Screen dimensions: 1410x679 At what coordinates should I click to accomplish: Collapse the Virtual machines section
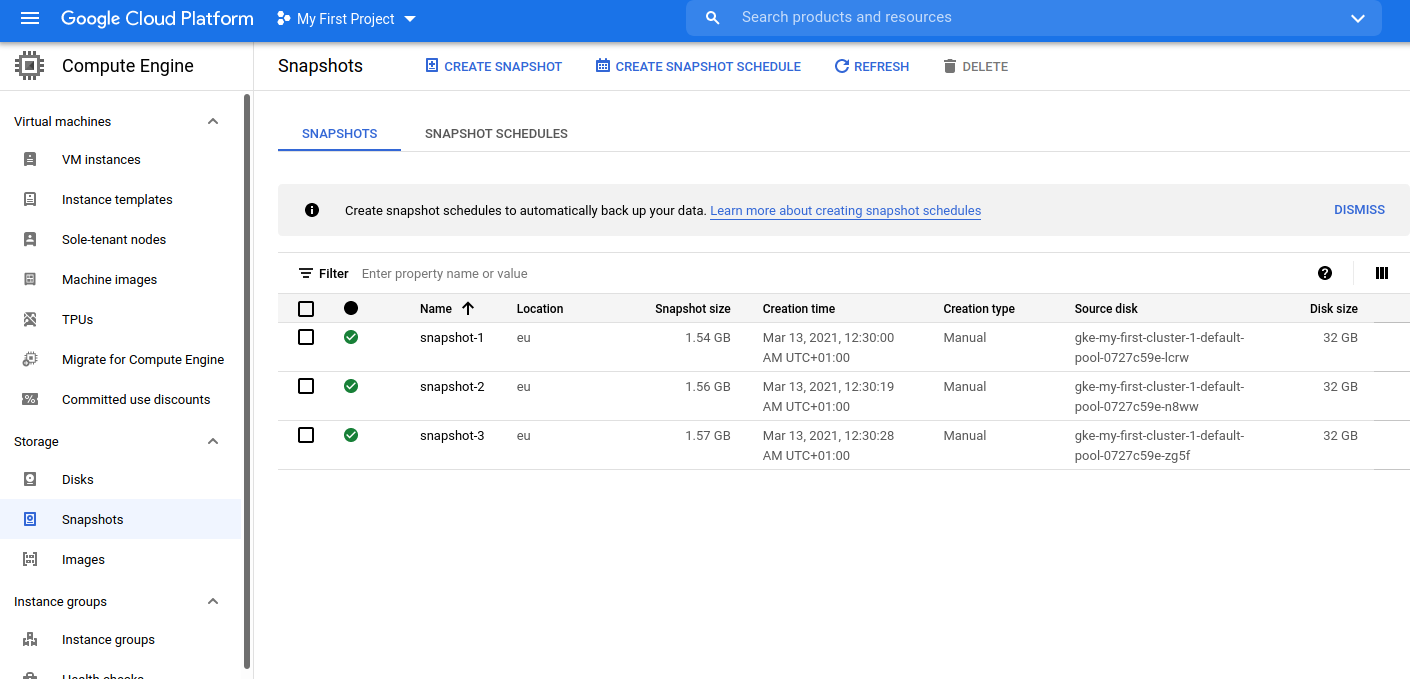[212, 122]
